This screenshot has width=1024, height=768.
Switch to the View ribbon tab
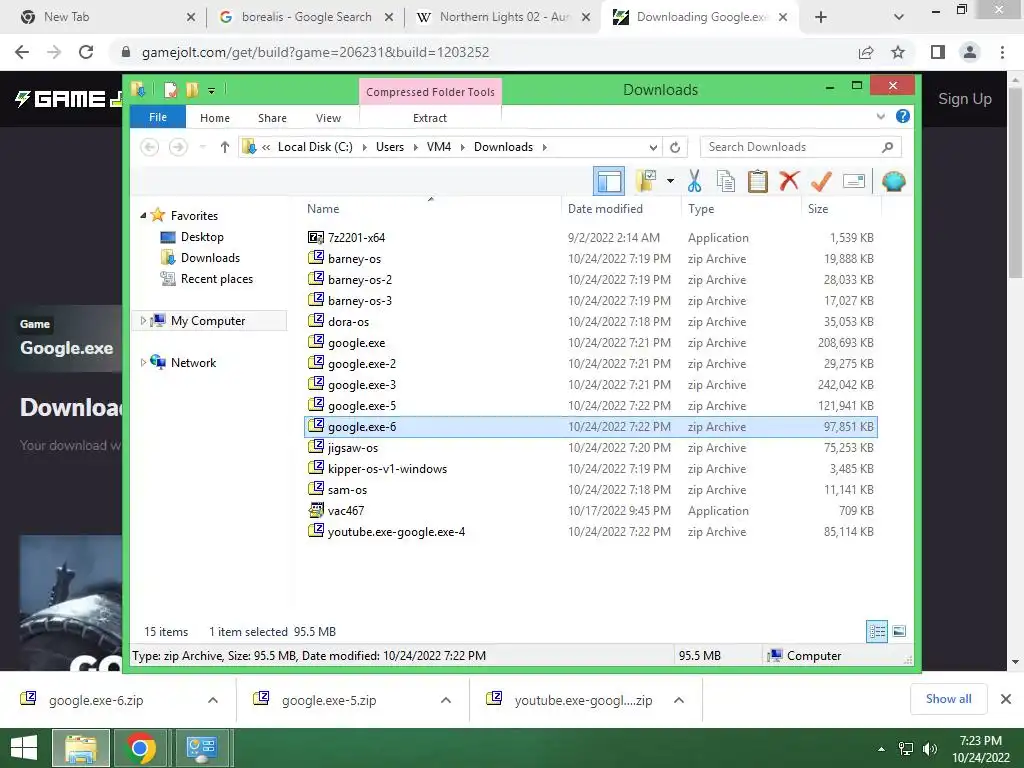328,118
